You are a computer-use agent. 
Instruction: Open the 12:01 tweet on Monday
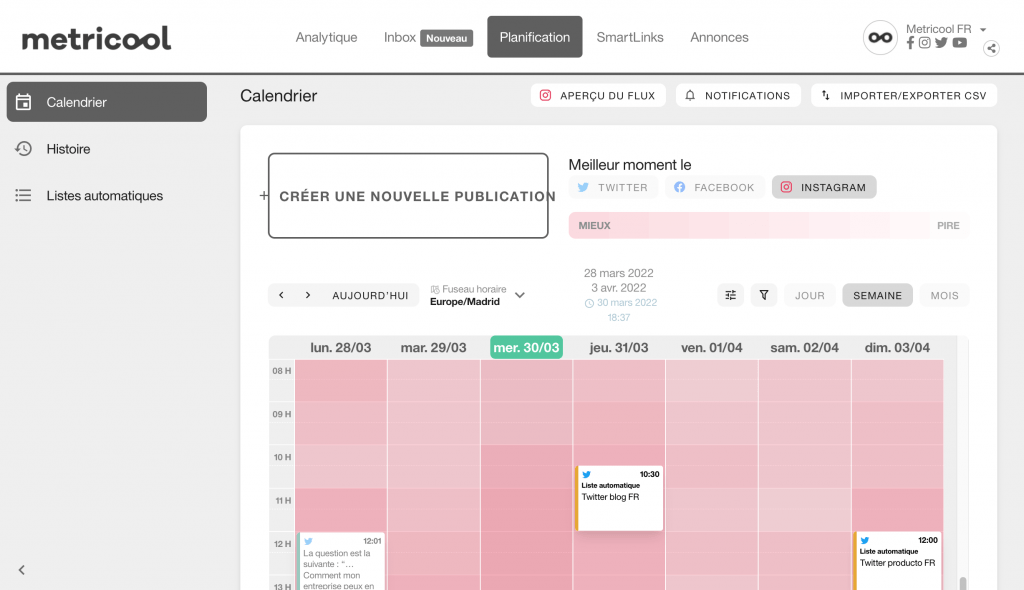(x=341, y=561)
